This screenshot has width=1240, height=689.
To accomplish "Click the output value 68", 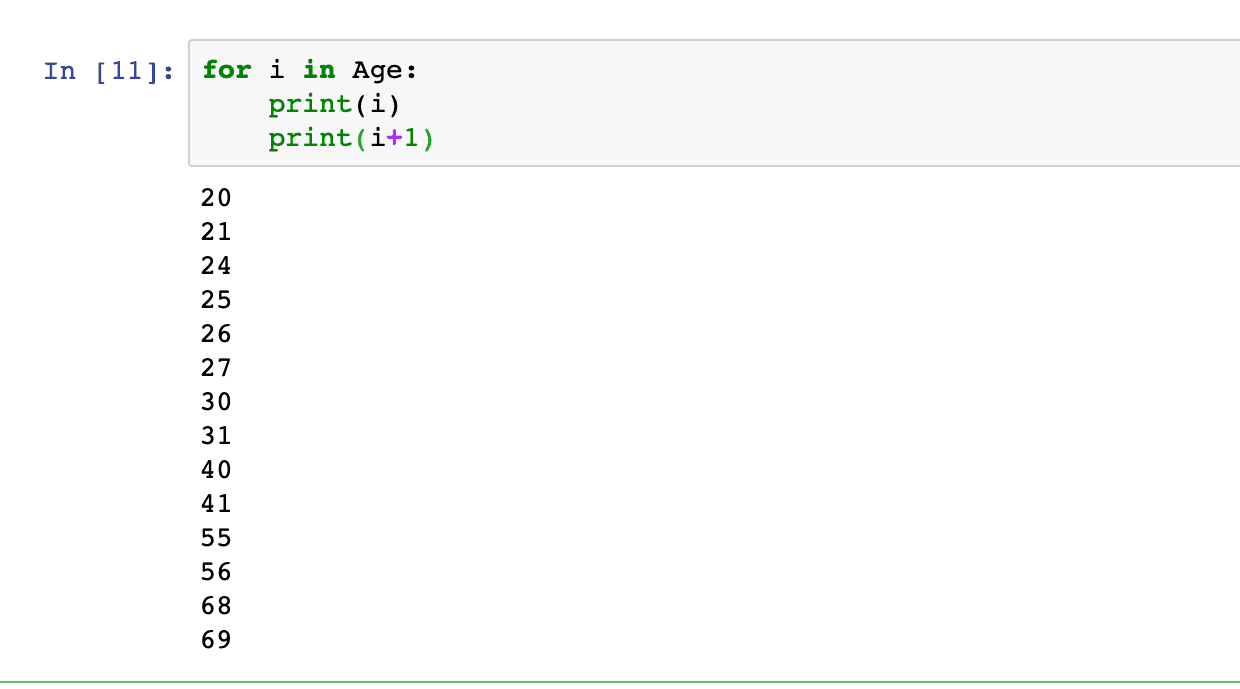I will pos(216,606).
